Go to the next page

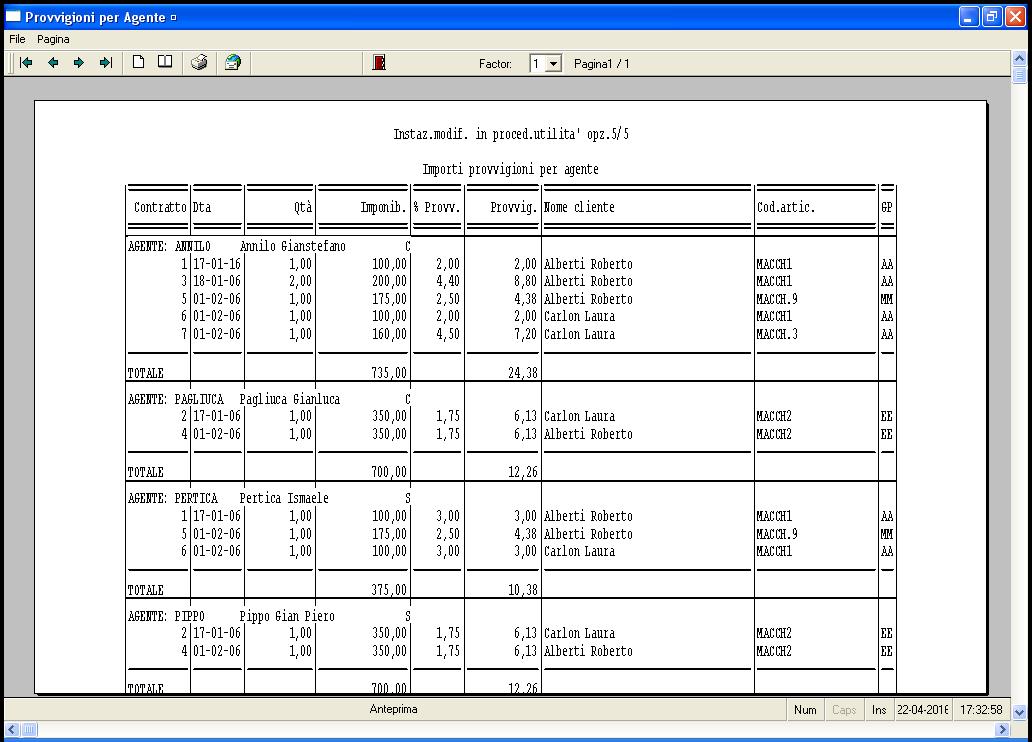[79, 63]
